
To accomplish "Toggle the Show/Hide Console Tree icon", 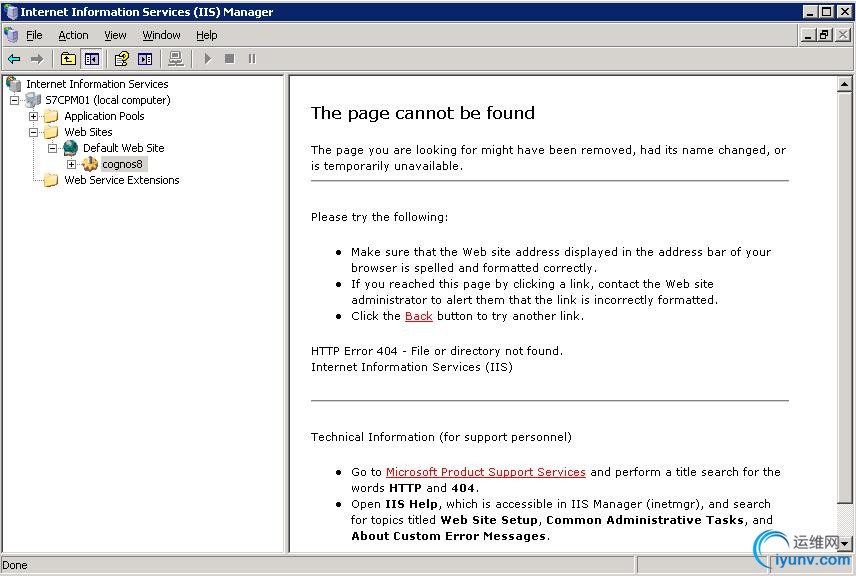I will 92,58.
